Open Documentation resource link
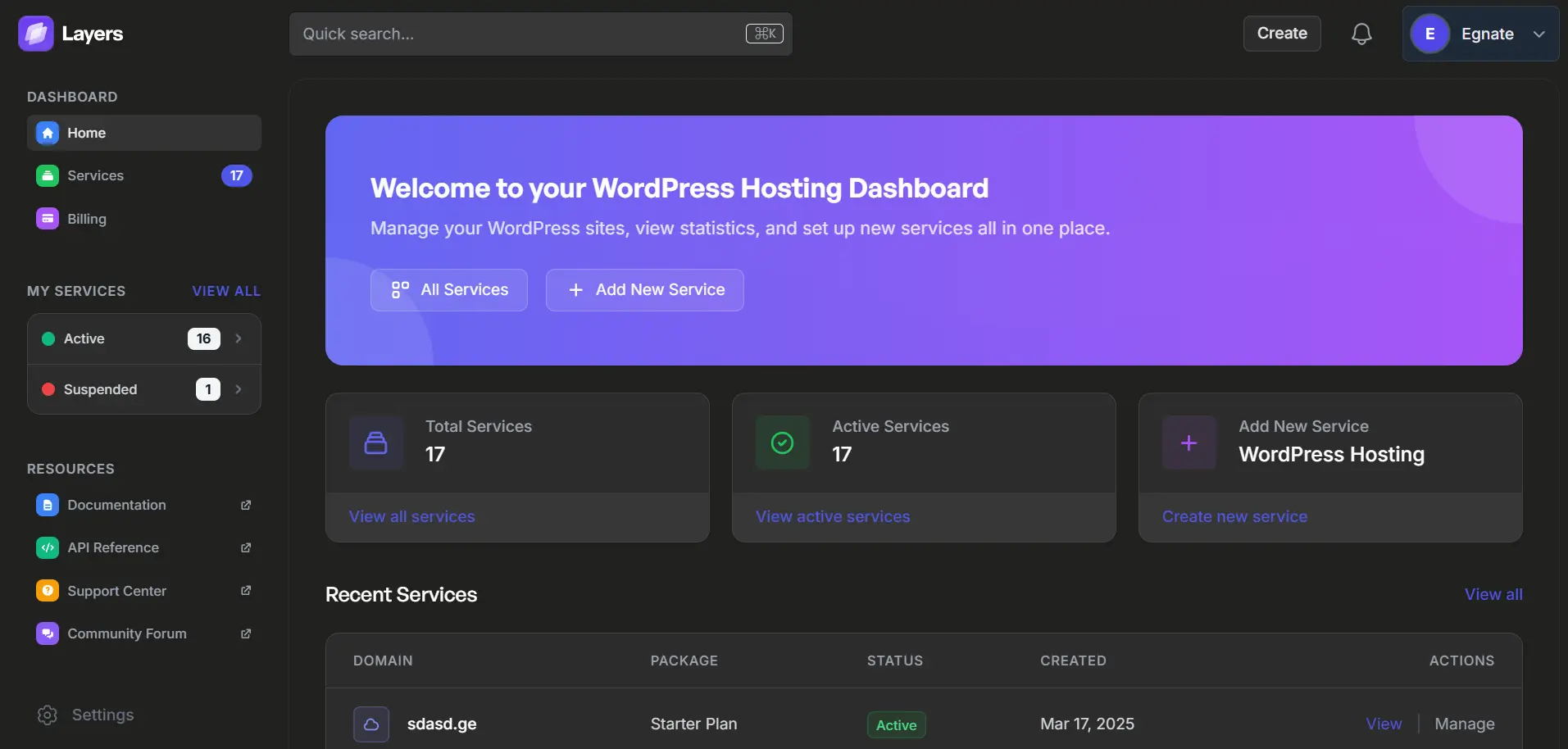Viewport: 1568px width, 749px height. [144, 505]
